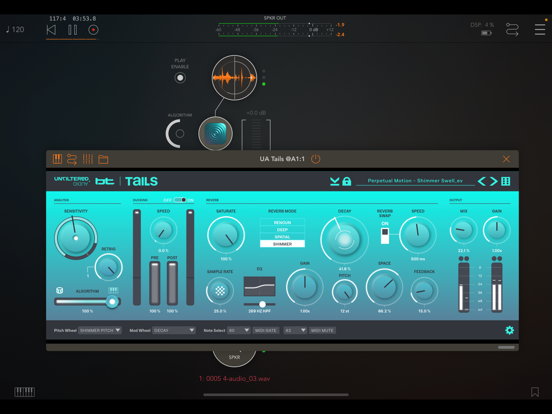Open Pitch Wheel SHIMMER PITCH dropdown
552x414 pixels.
coord(100,330)
